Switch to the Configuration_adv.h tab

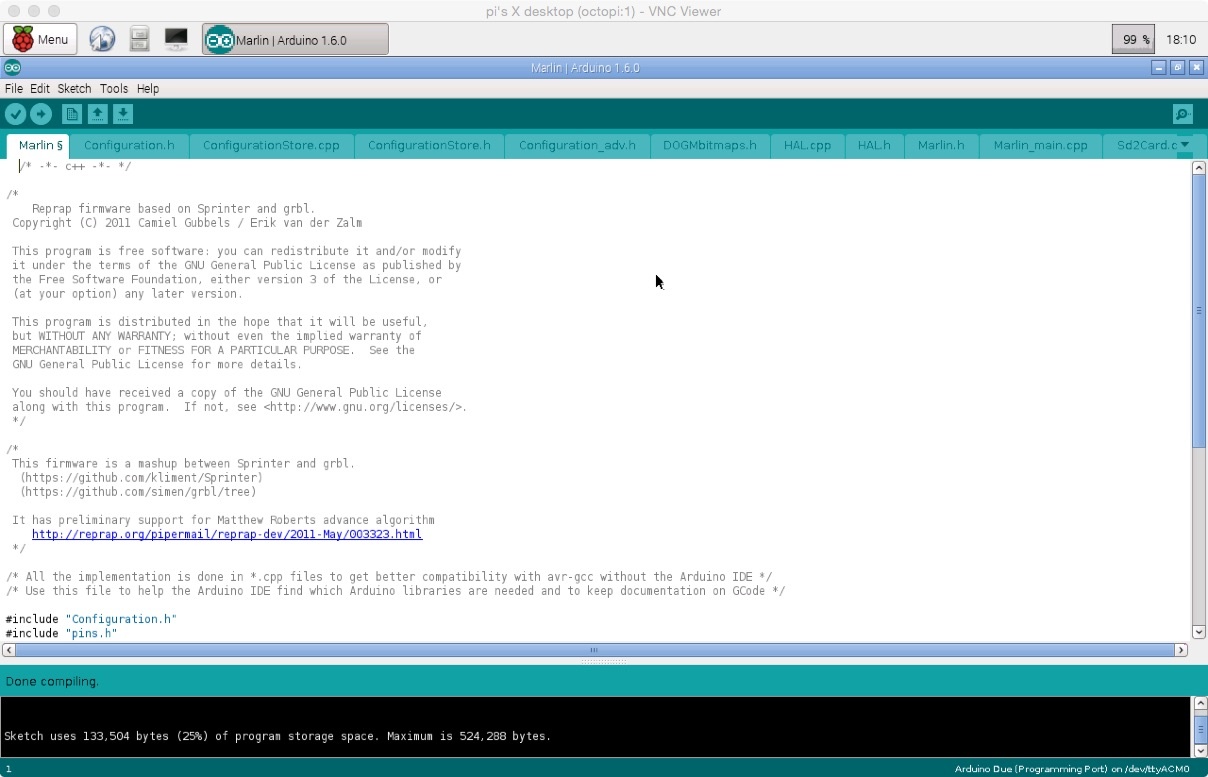(577, 145)
